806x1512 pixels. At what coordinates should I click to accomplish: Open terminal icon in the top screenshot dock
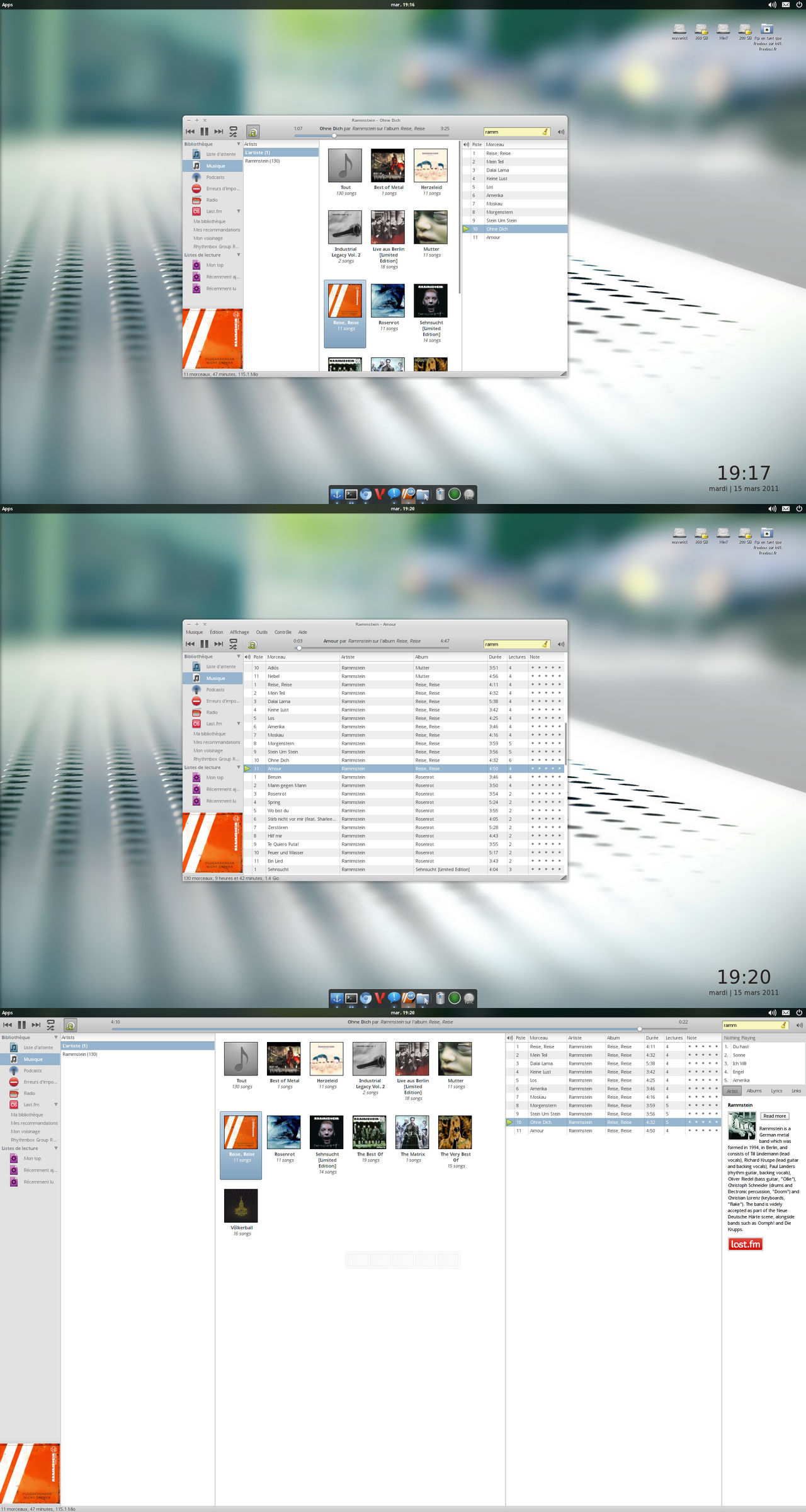[351, 495]
